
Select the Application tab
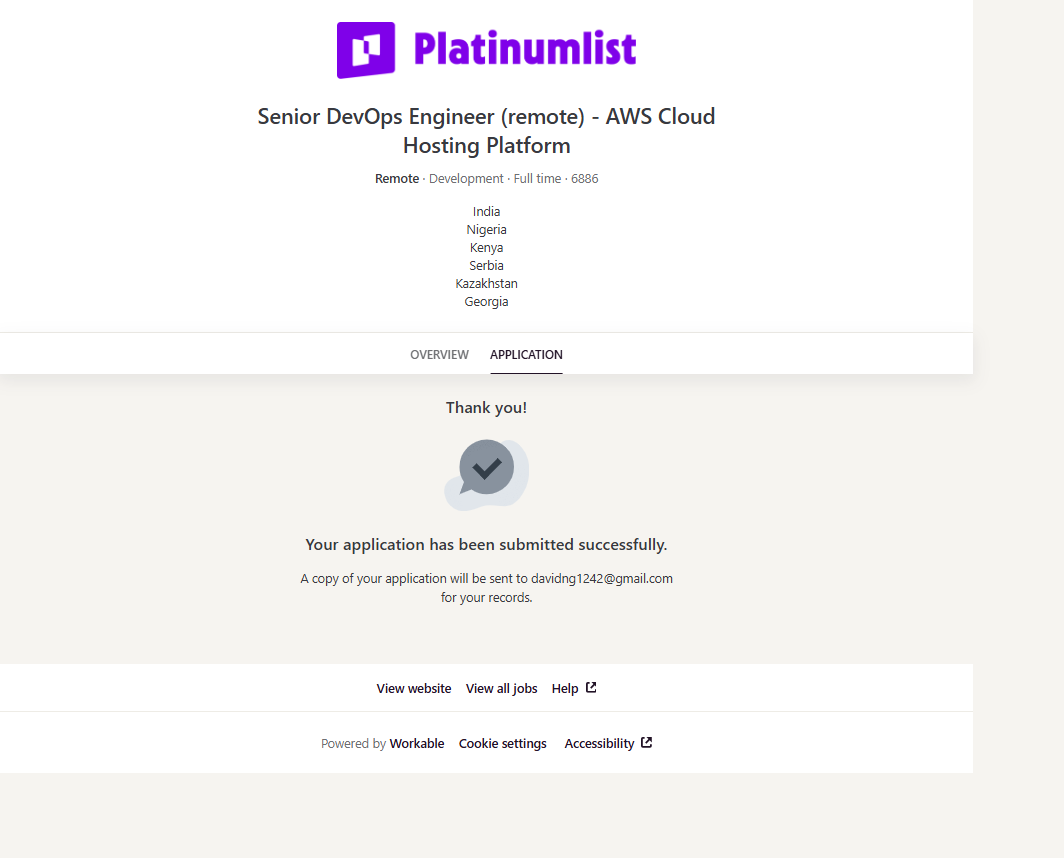pos(526,355)
